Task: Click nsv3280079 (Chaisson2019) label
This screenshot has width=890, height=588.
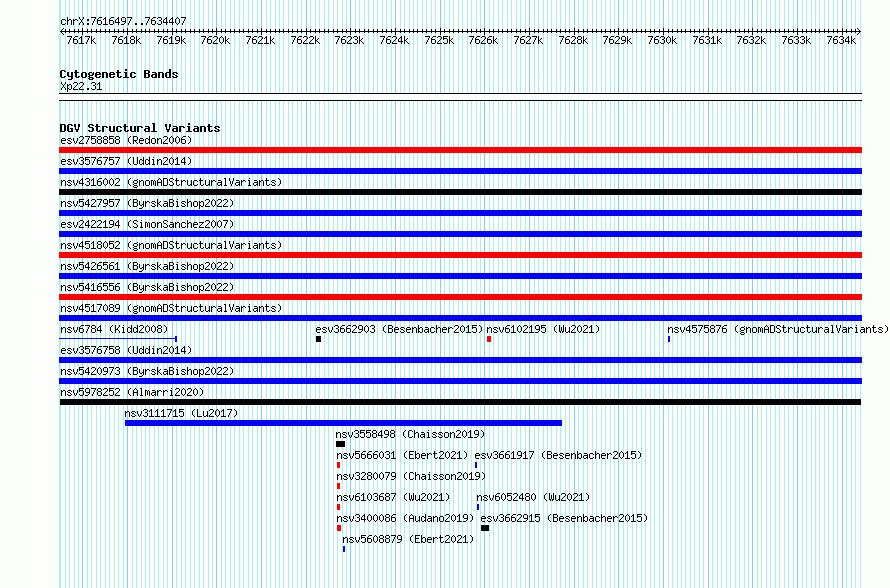Action: pos(411,476)
